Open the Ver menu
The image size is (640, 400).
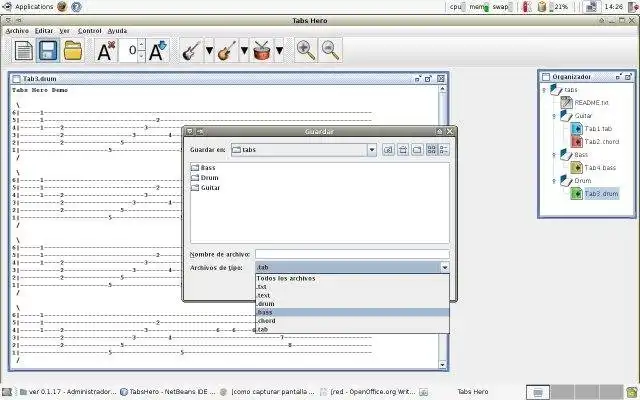(x=64, y=31)
